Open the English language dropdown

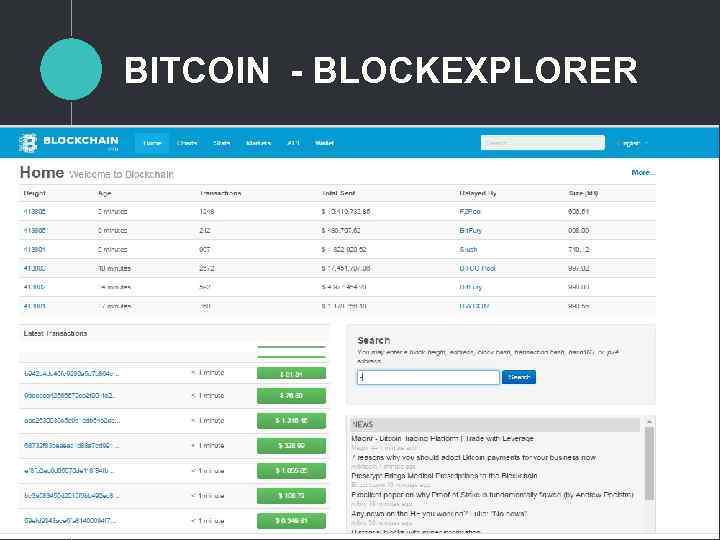634,143
